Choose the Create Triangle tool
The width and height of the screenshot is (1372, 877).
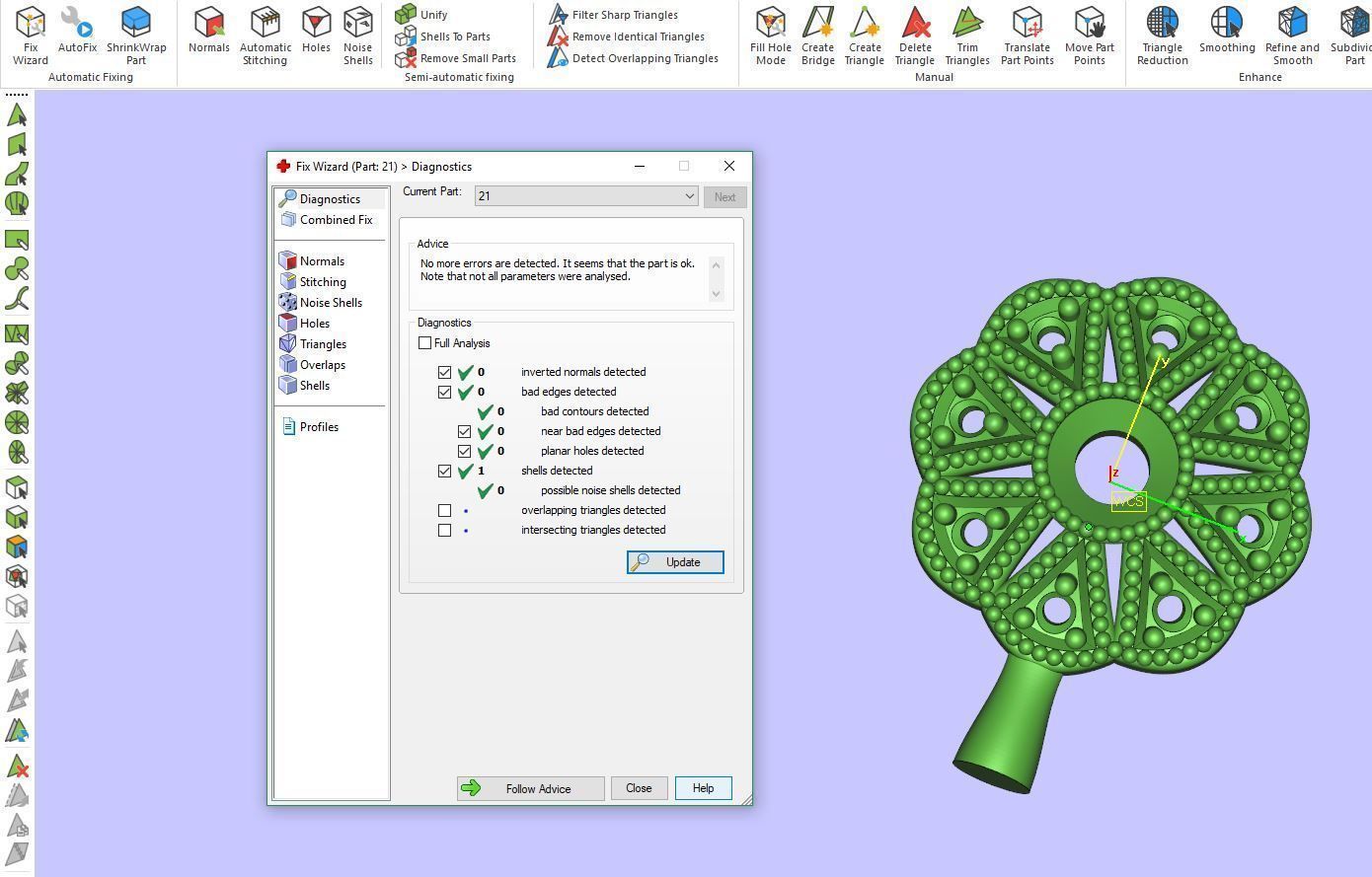865,36
